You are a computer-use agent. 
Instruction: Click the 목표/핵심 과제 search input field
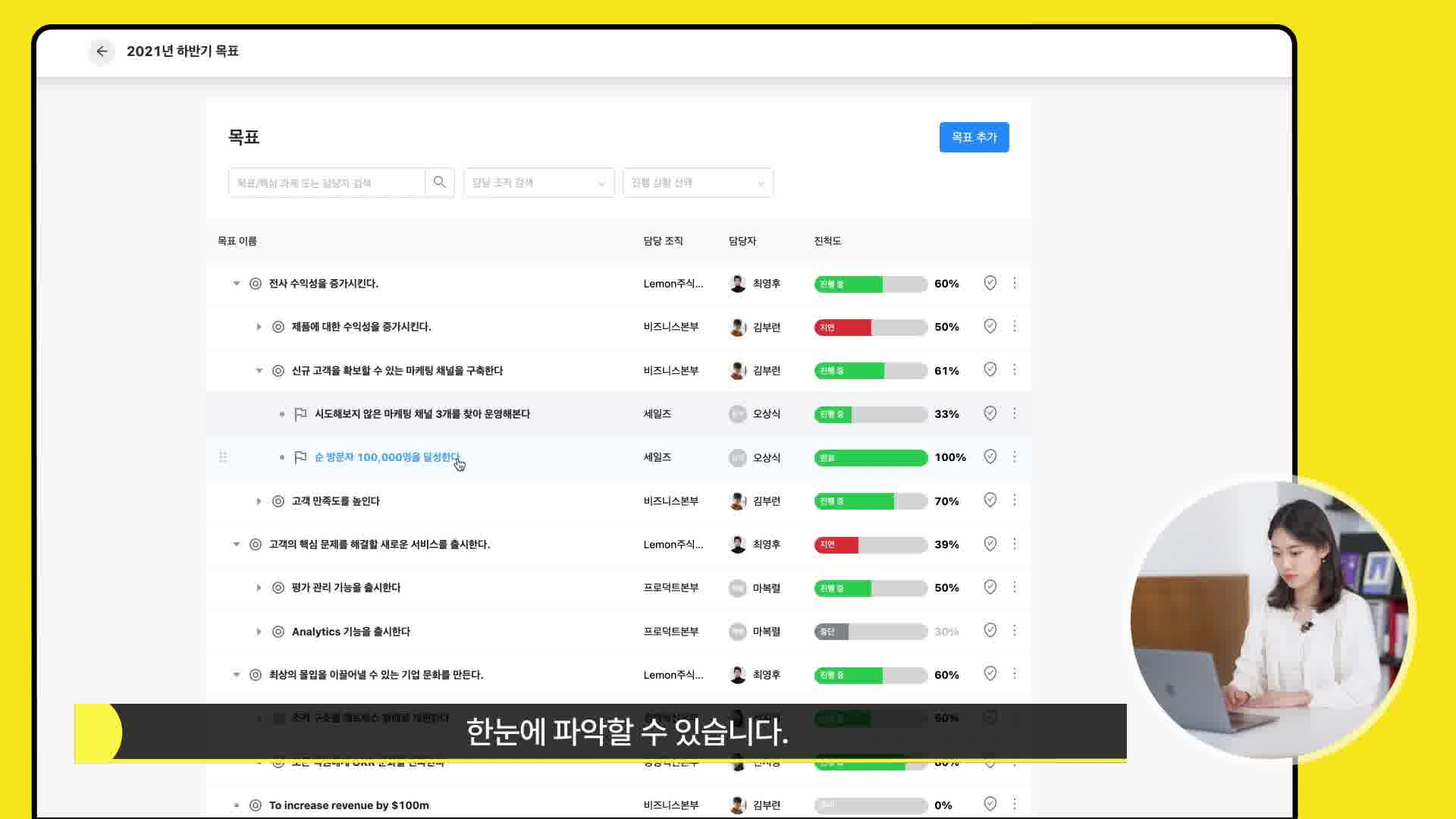point(327,183)
